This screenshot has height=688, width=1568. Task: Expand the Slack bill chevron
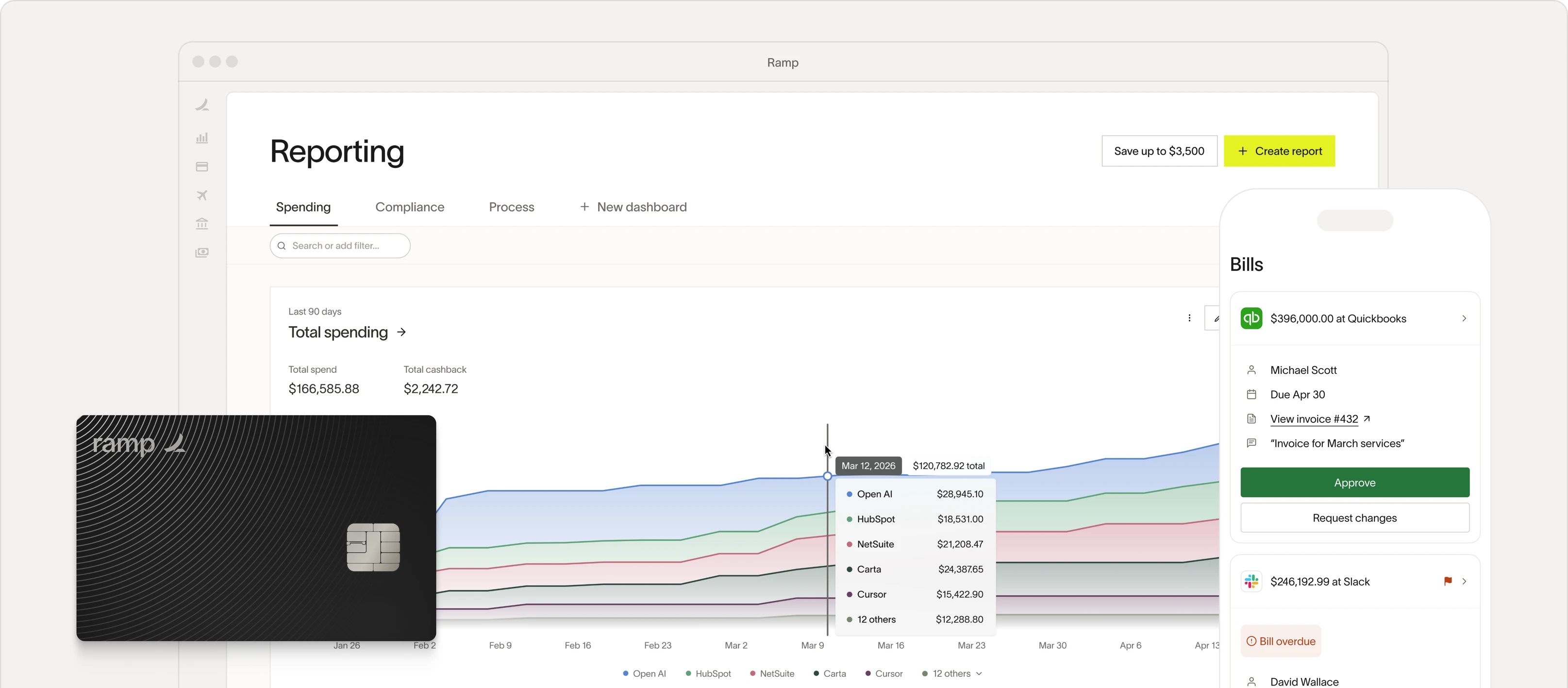1464,582
